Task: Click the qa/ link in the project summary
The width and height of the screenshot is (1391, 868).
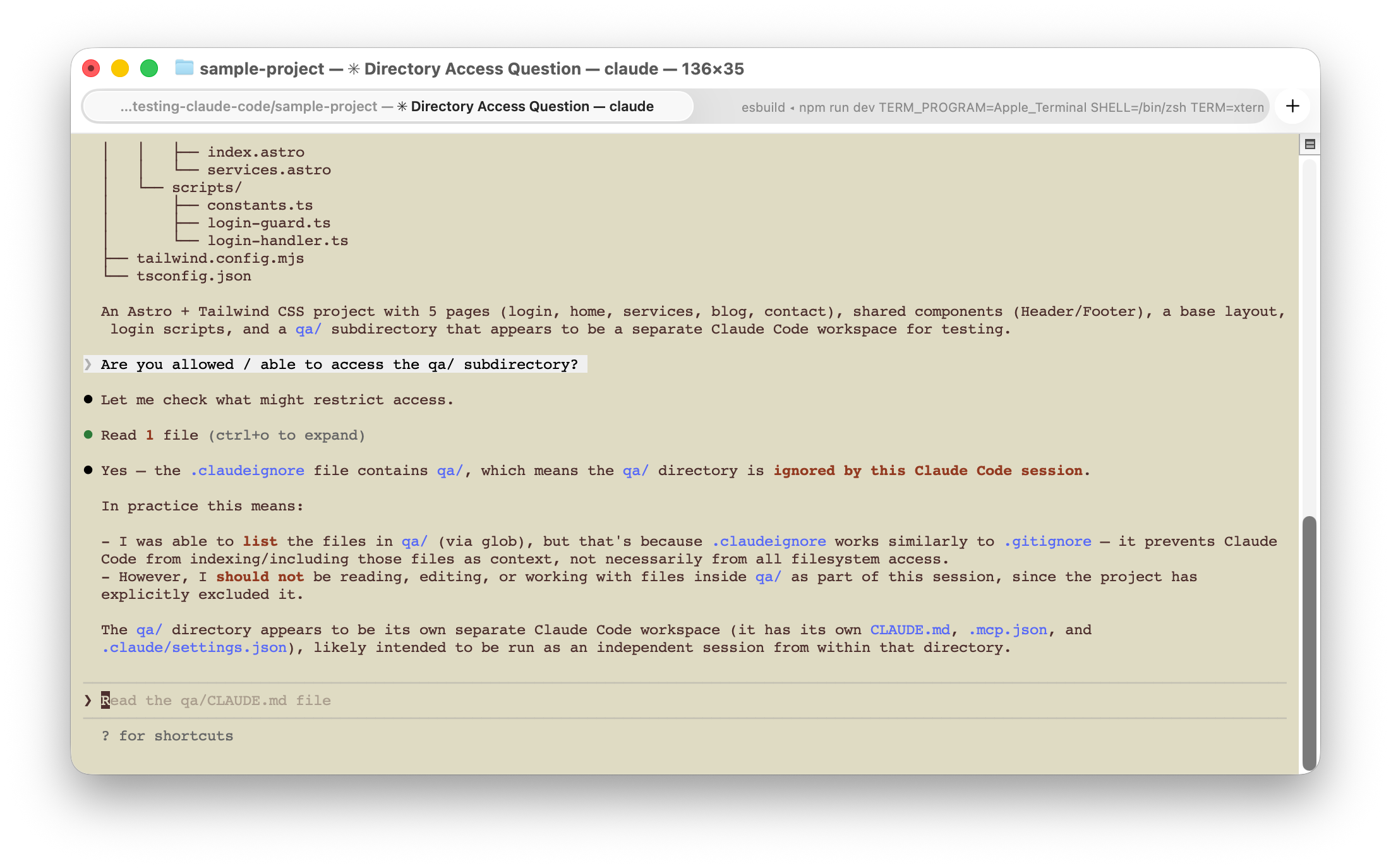Action: click(308, 329)
